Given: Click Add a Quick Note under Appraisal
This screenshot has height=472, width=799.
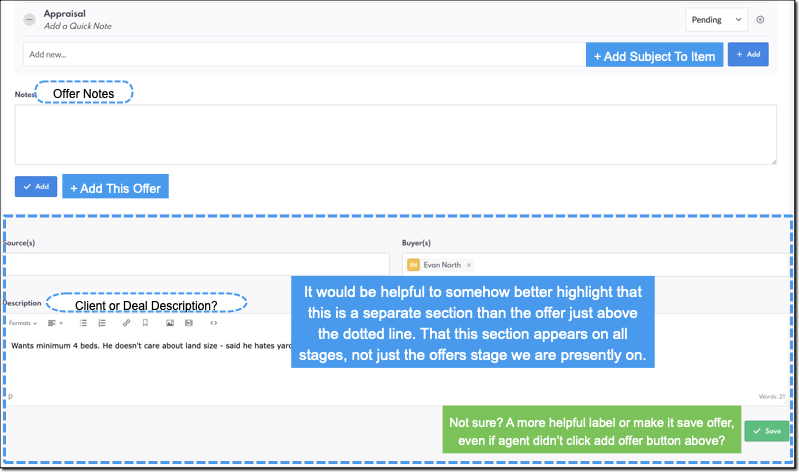Looking at the screenshot, I should coord(77,26).
